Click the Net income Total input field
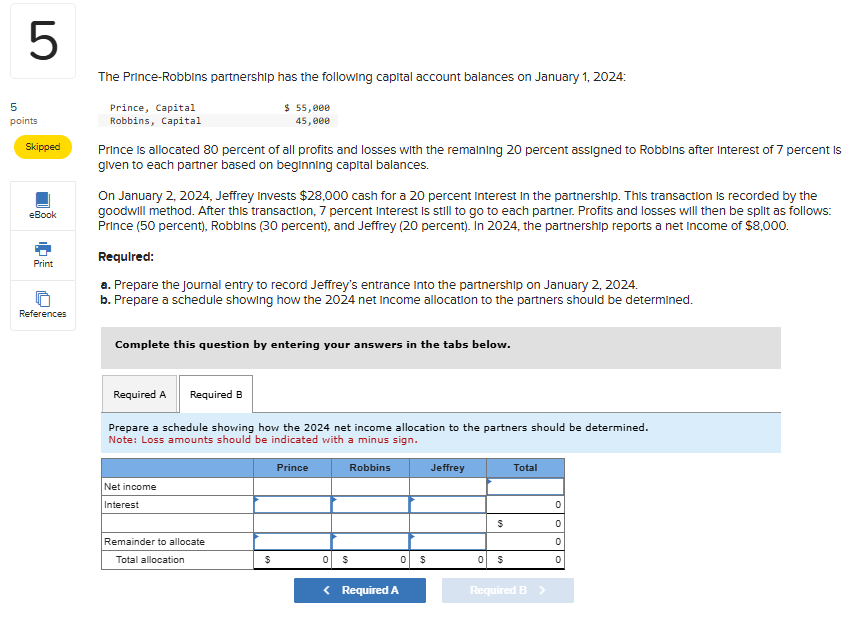 [x=527, y=486]
